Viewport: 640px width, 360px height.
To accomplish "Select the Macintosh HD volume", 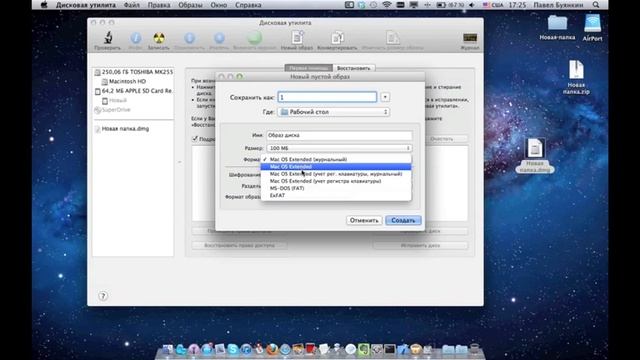I will [x=124, y=81].
